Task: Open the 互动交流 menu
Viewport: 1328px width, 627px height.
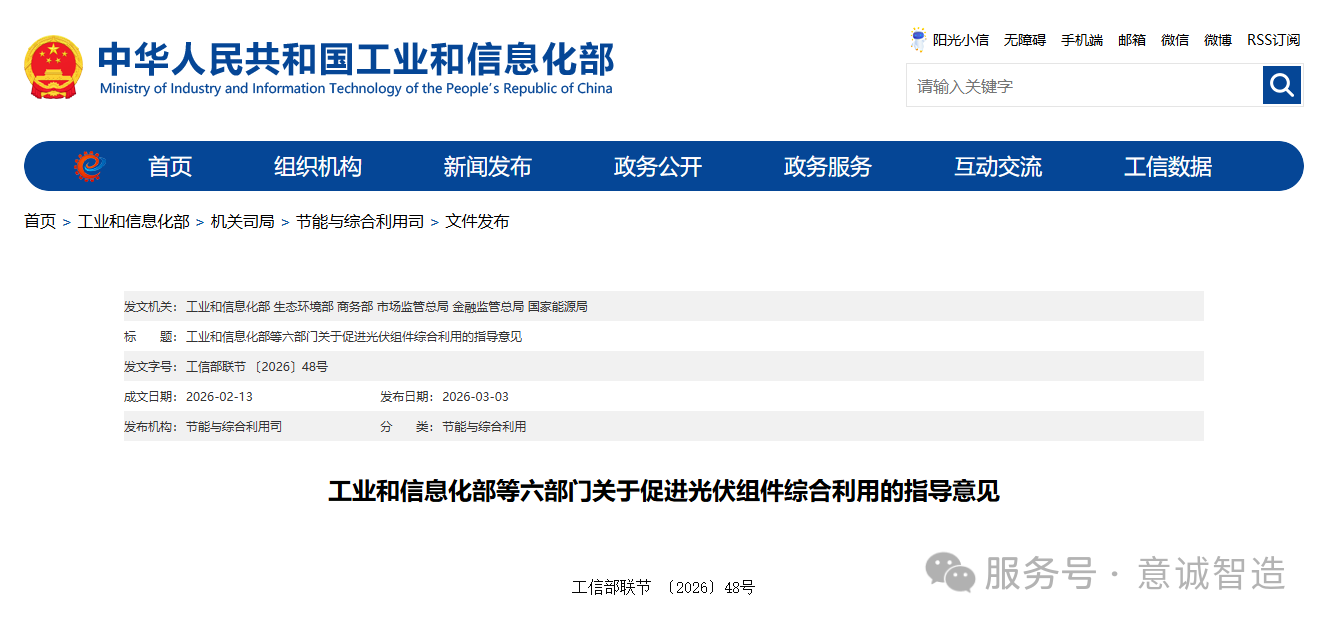Action: pos(996,166)
